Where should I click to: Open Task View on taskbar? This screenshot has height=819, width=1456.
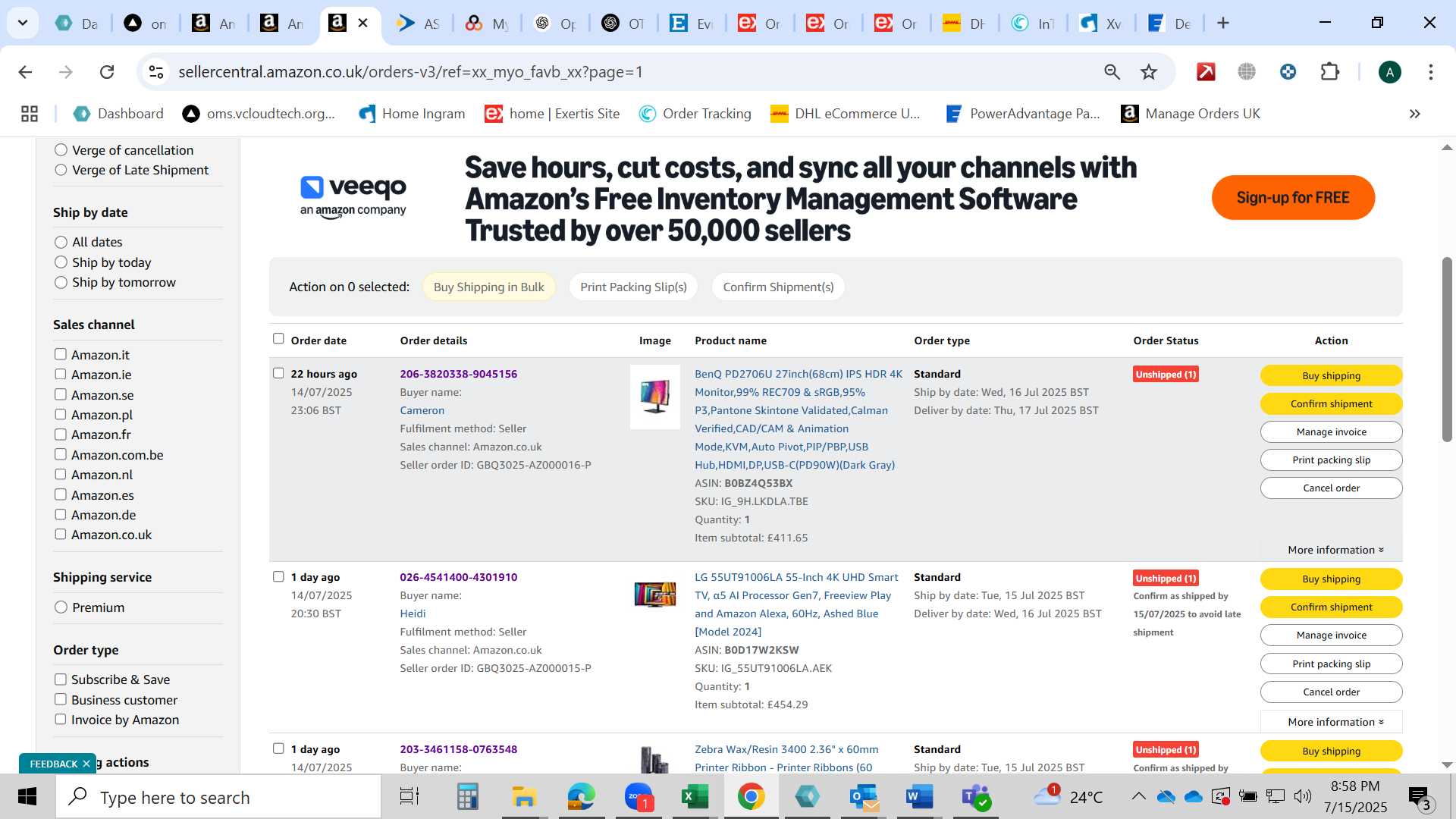click(409, 798)
